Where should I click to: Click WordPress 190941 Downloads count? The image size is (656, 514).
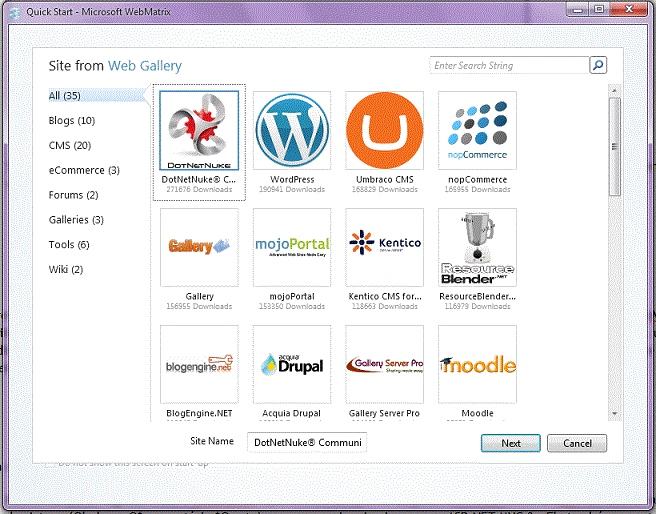(292, 189)
